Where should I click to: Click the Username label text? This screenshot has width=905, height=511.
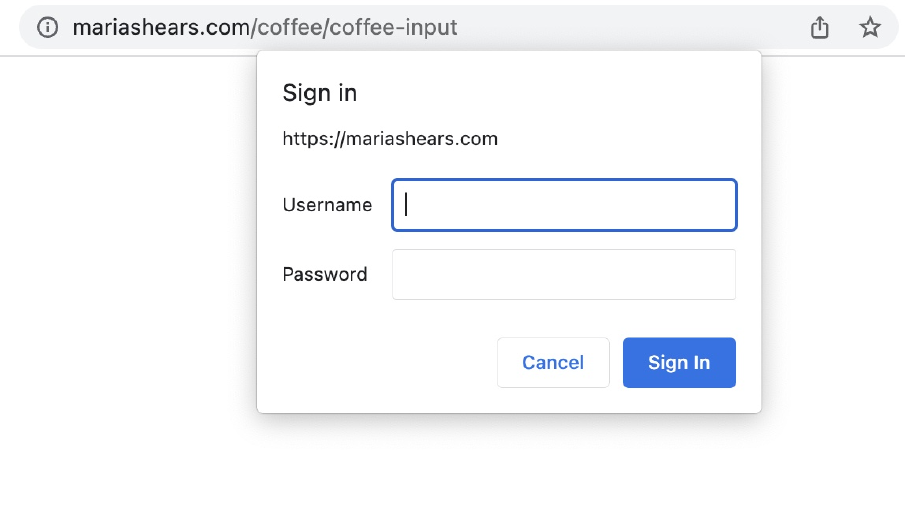coord(327,205)
